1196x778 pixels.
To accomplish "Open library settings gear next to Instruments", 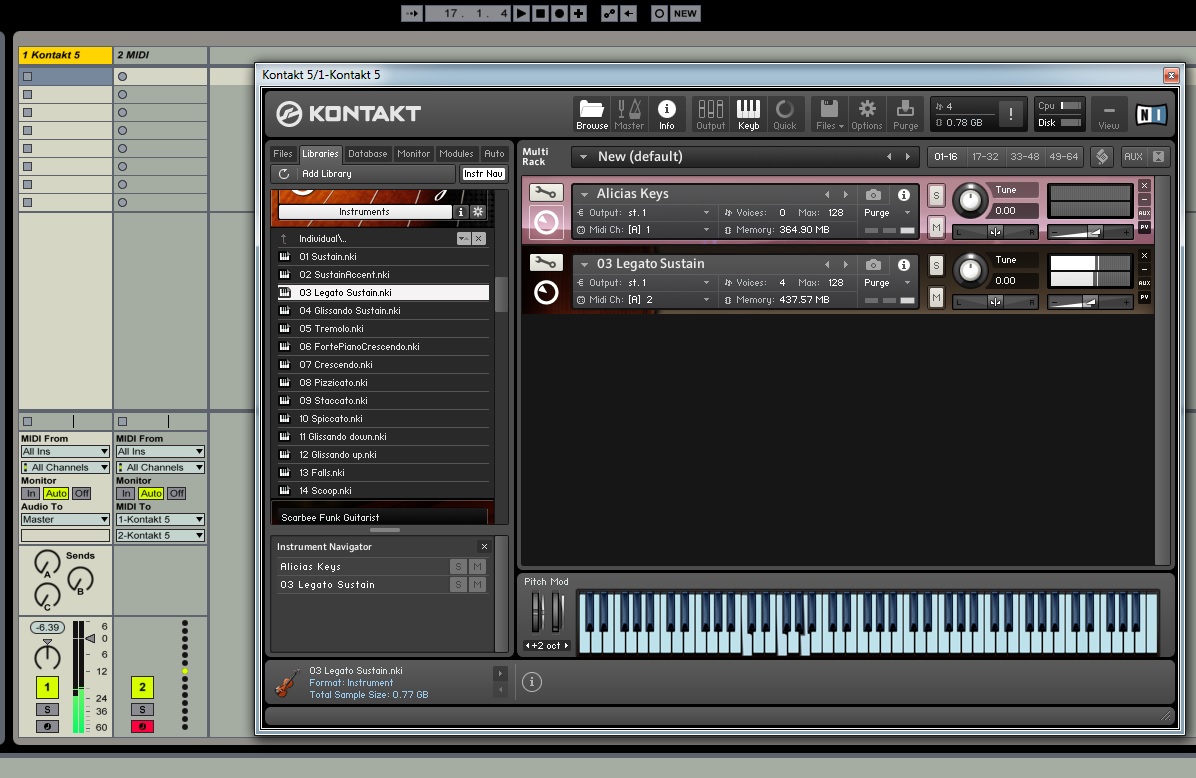I will pyautogui.click(x=478, y=212).
